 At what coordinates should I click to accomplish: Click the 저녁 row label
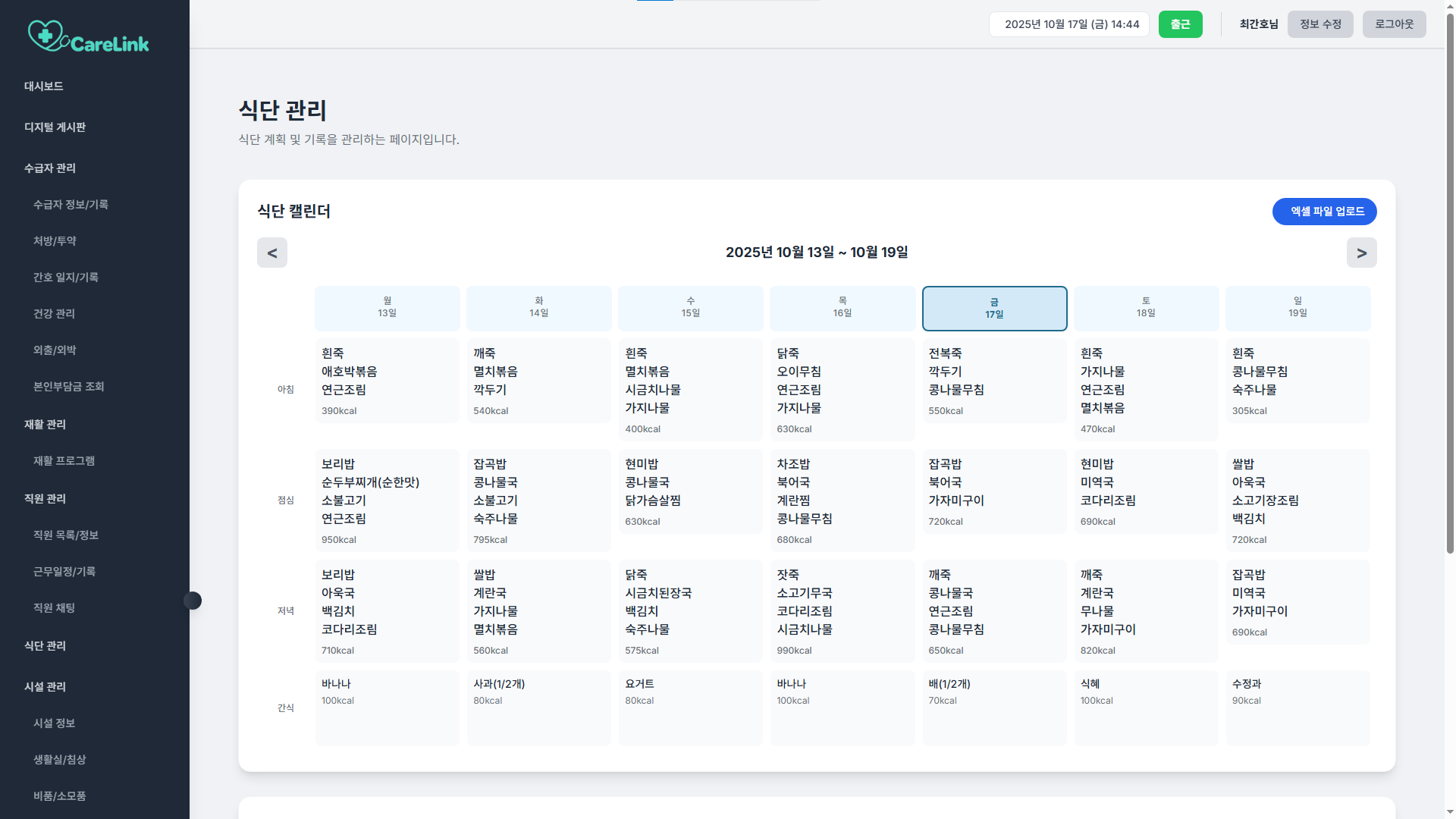coord(285,611)
